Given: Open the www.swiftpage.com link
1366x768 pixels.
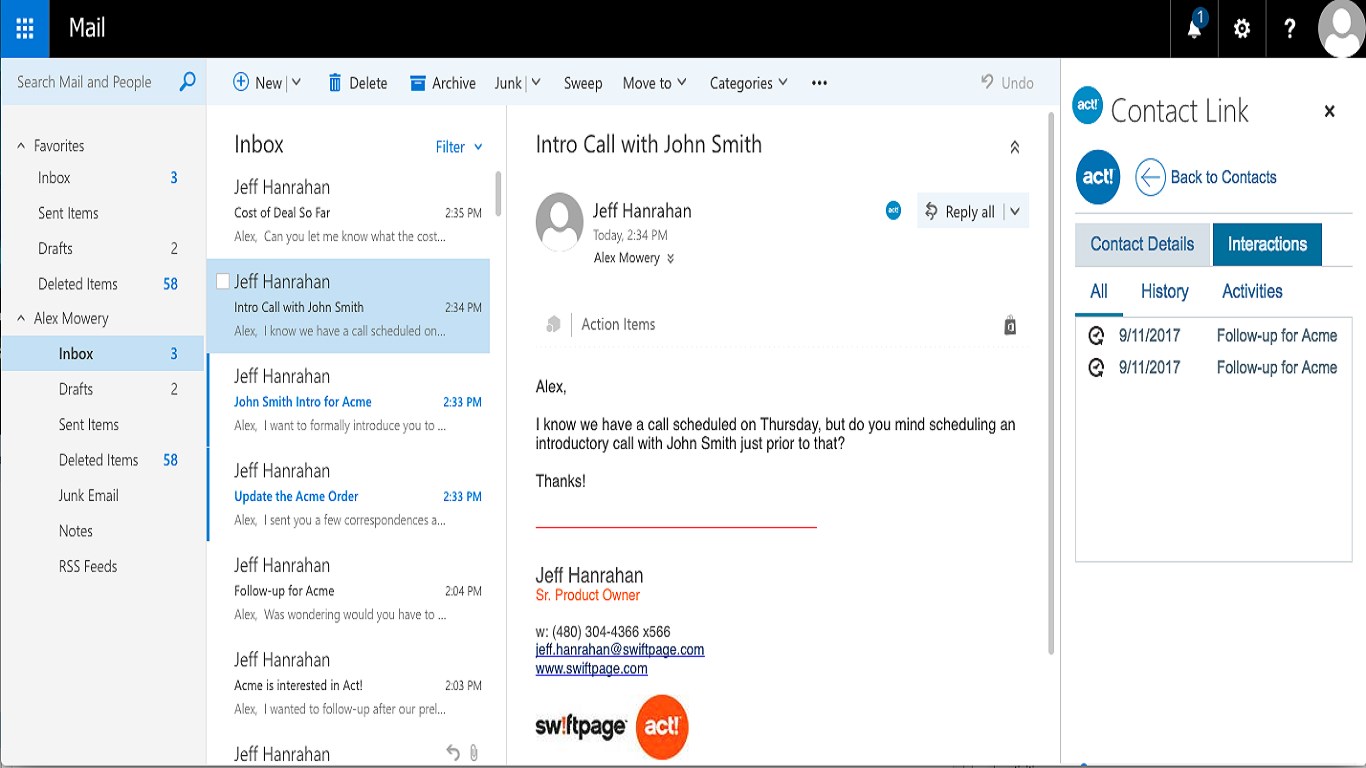Looking at the screenshot, I should [x=591, y=669].
